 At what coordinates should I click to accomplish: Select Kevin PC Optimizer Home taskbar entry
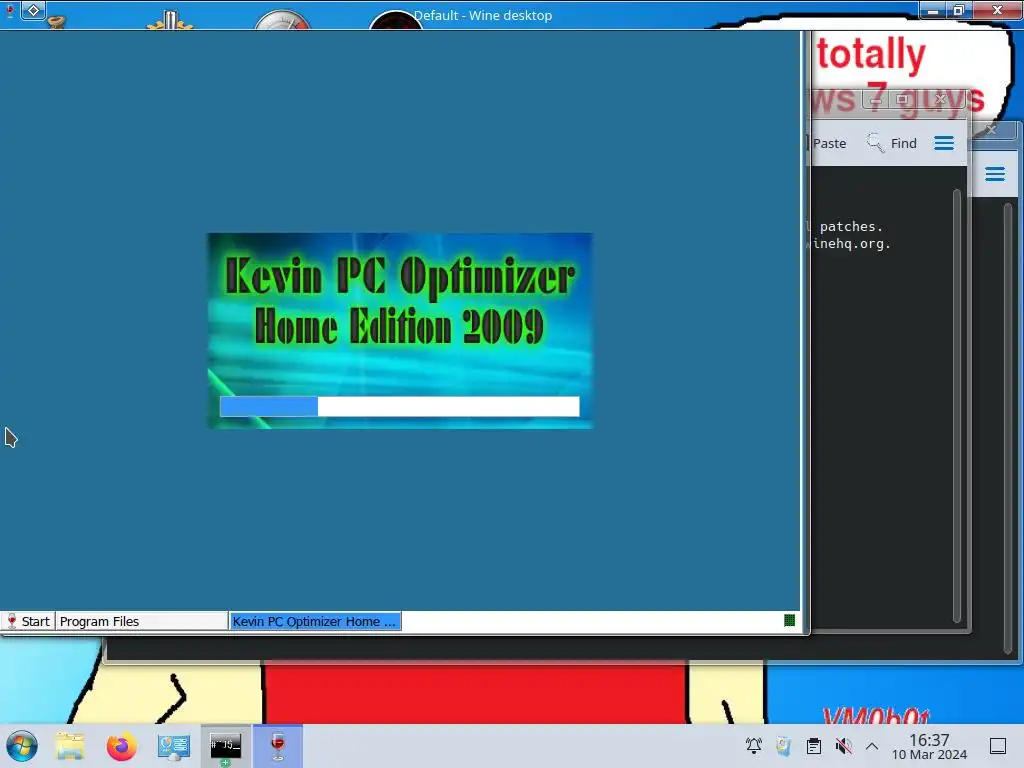pyautogui.click(x=315, y=621)
